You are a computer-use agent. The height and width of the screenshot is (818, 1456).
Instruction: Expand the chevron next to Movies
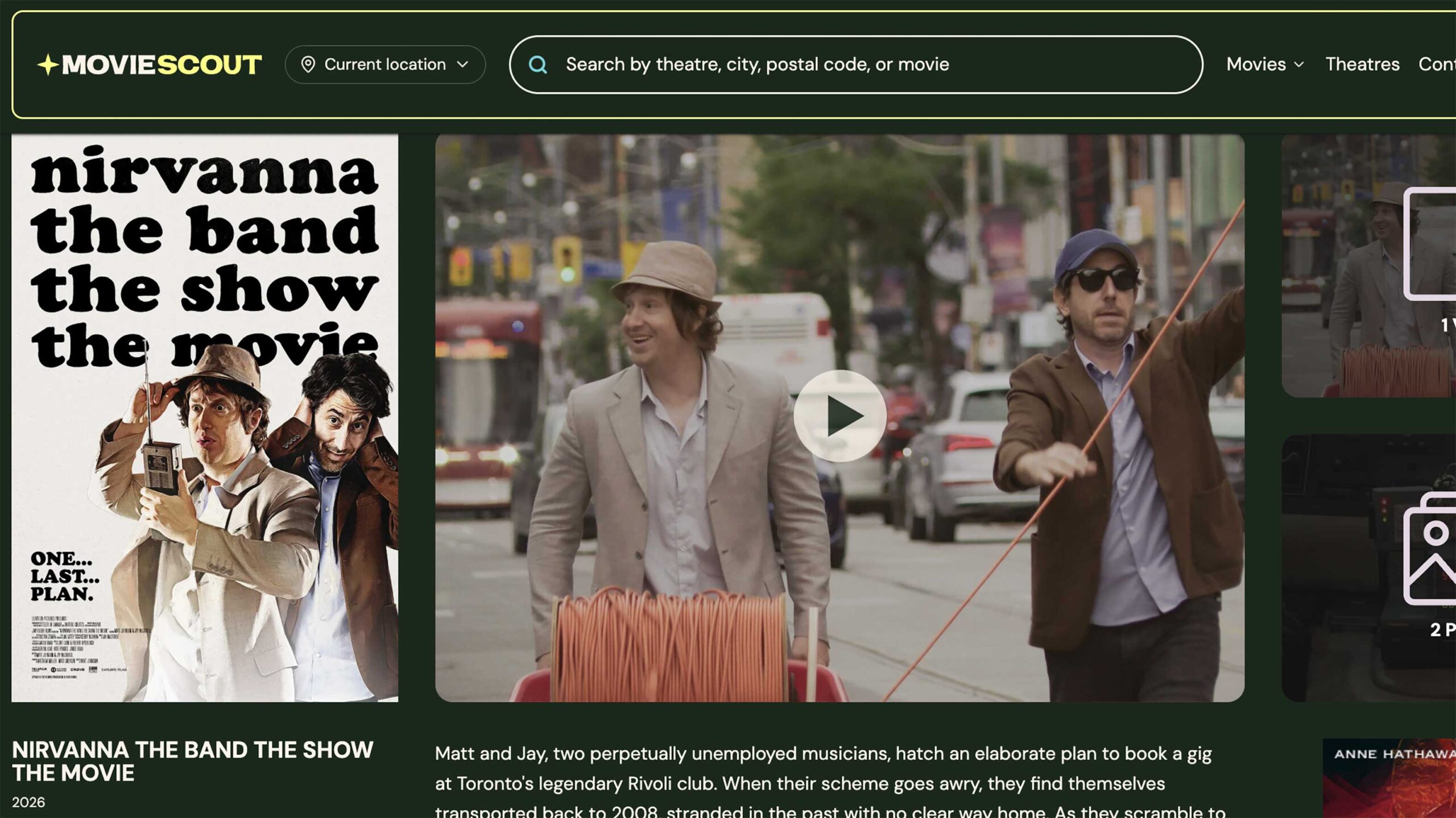coord(1299,65)
